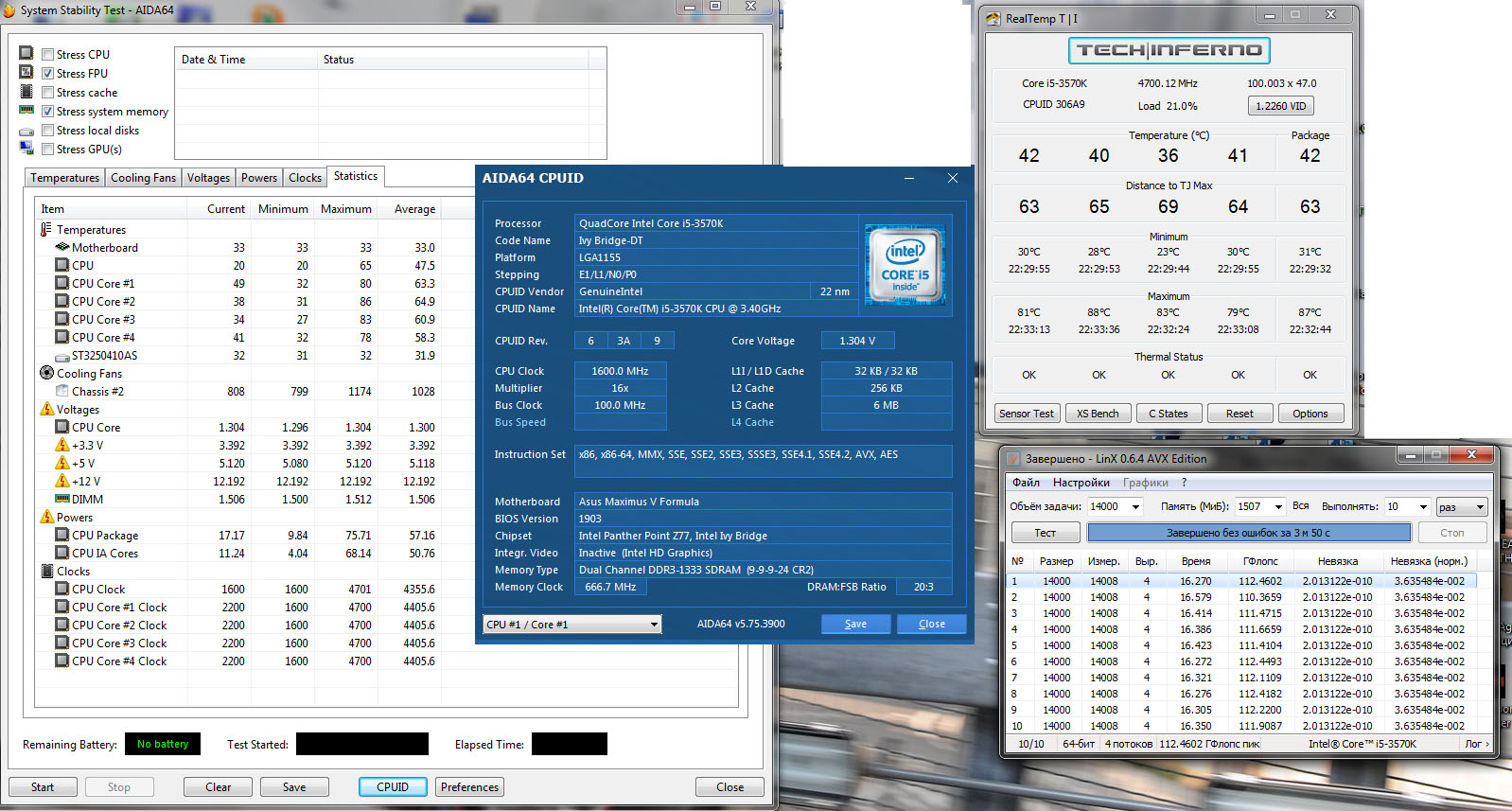1512x811 pixels.
Task: Open the '?' help menu in LinX
Action: pyautogui.click(x=1184, y=483)
